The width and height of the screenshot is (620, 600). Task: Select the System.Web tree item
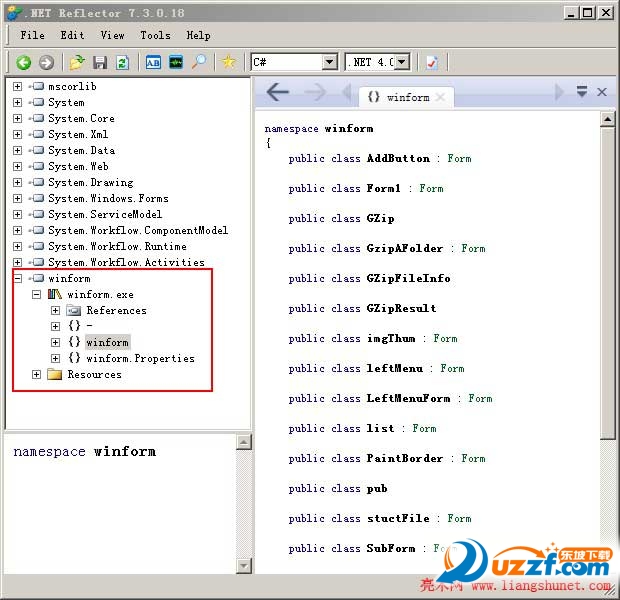pyautogui.click(x=78, y=166)
